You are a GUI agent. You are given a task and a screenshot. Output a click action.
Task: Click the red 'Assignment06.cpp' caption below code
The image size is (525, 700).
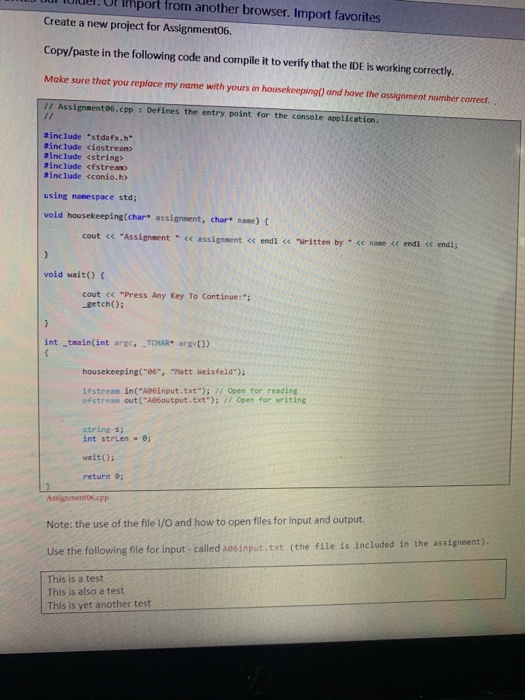pyautogui.click(x=77, y=497)
